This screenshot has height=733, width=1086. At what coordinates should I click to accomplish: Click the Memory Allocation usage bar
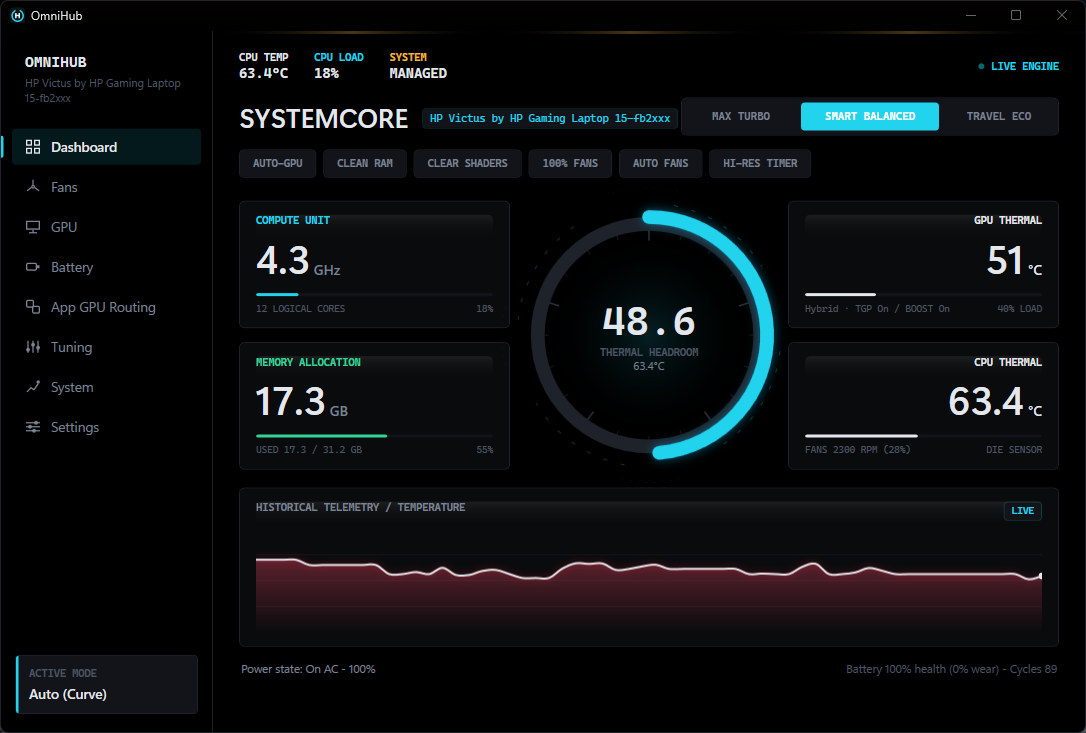[375, 436]
